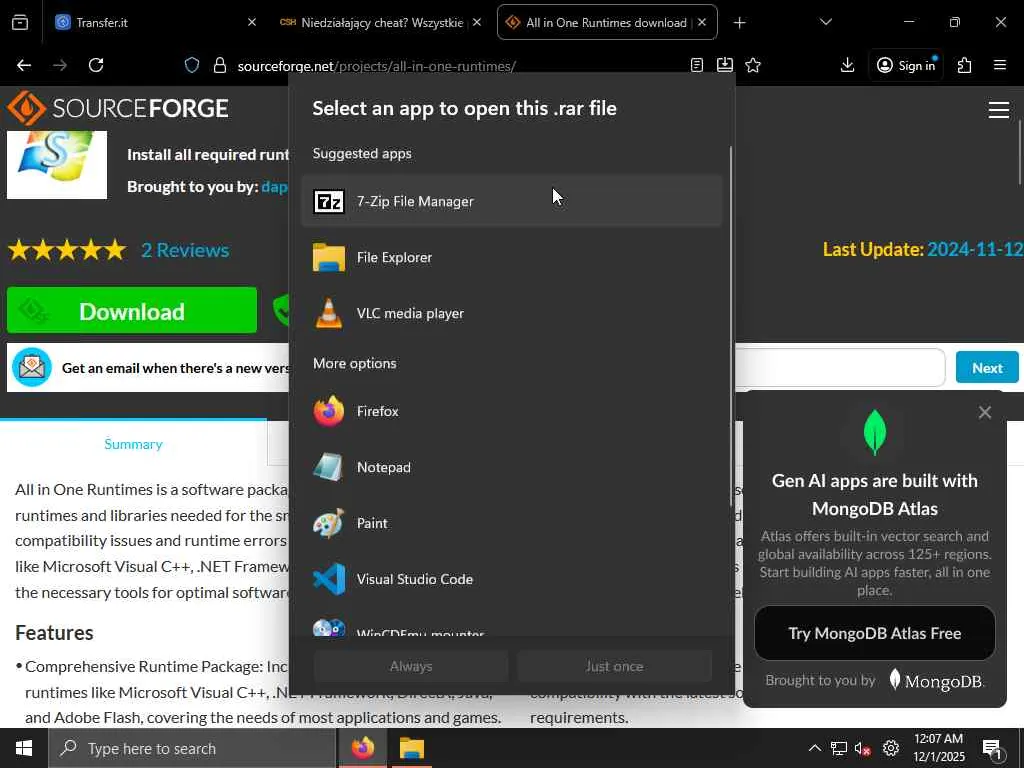Click the project icon thumbnail
The width and height of the screenshot is (1024, 768).
click(57, 165)
